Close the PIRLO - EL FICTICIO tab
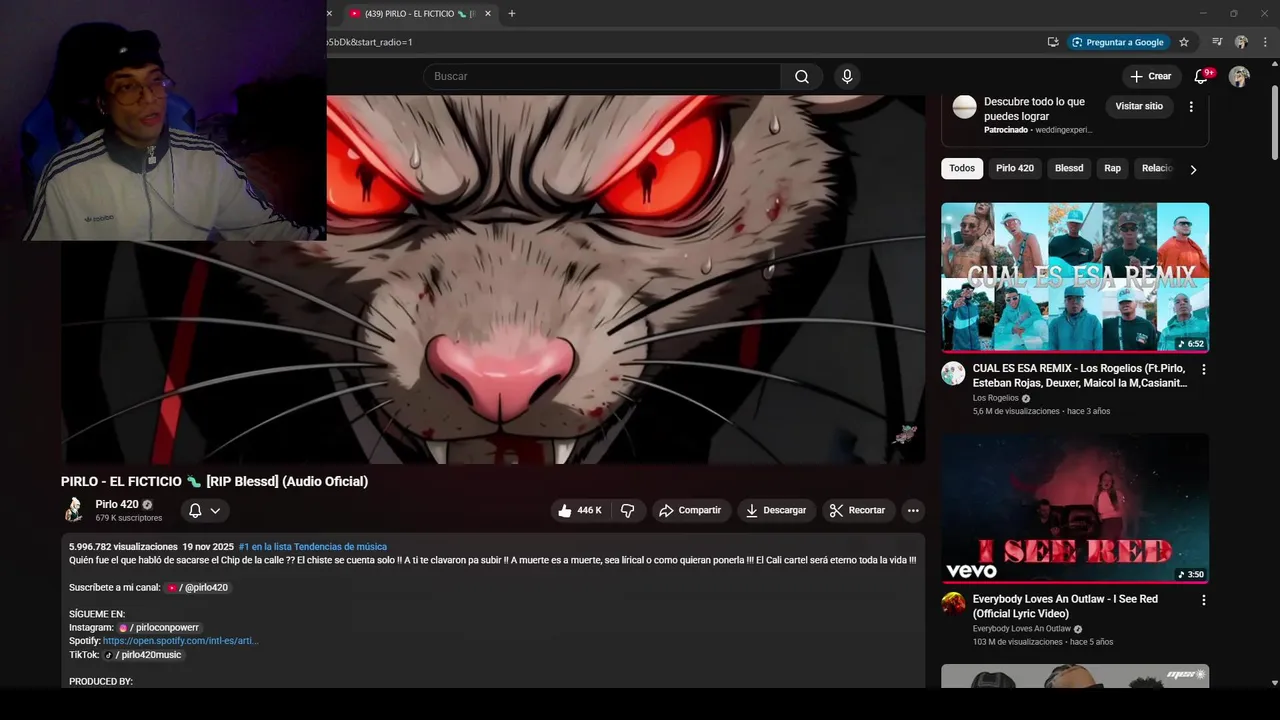This screenshot has height=720, width=1280. coord(488,13)
